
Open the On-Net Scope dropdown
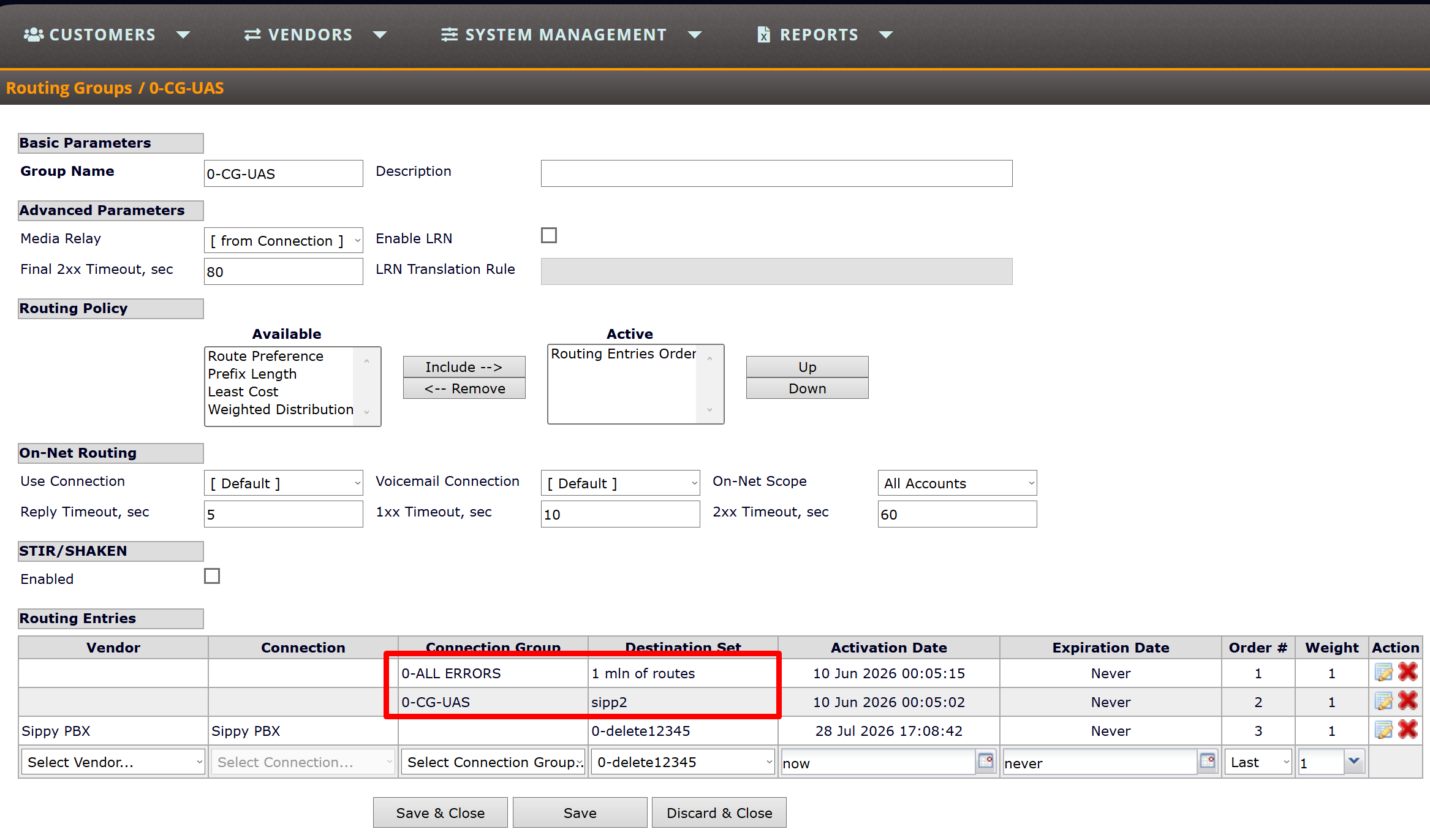click(957, 483)
